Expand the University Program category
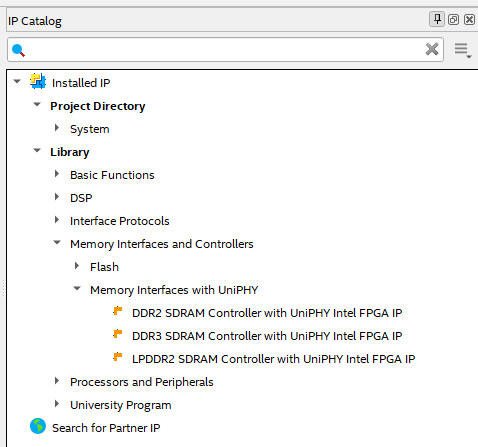This screenshot has height=447, width=478. [x=57, y=404]
